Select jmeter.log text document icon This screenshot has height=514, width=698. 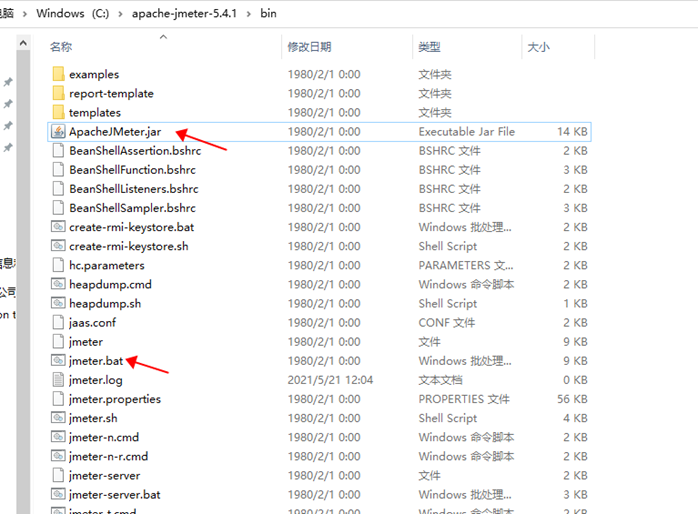pos(58,380)
